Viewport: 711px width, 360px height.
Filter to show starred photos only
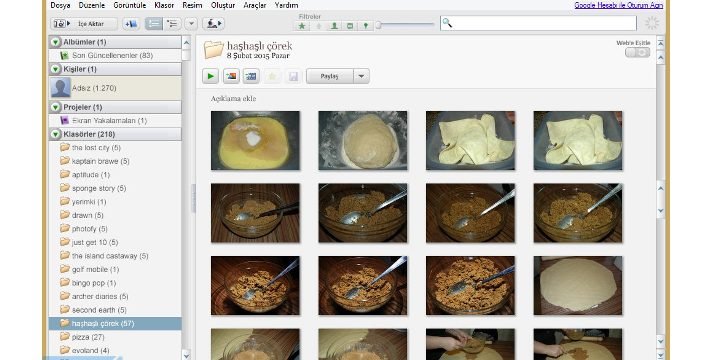(302, 26)
